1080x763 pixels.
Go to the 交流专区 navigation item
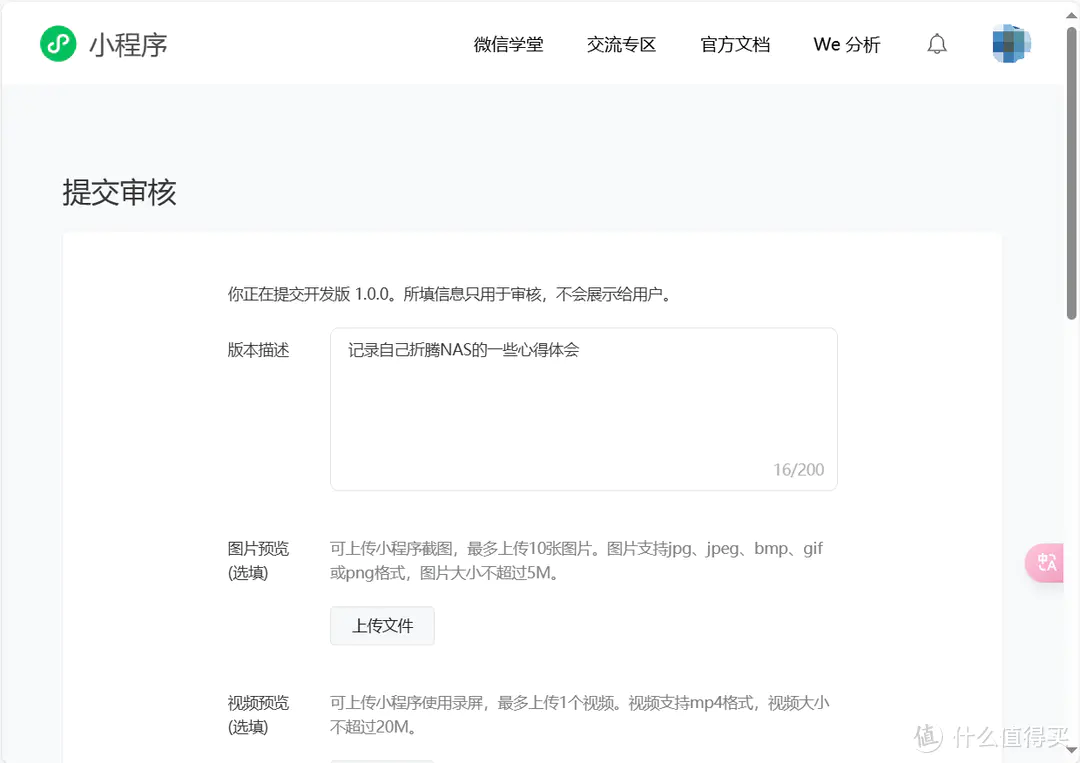[x=621, y=45]
